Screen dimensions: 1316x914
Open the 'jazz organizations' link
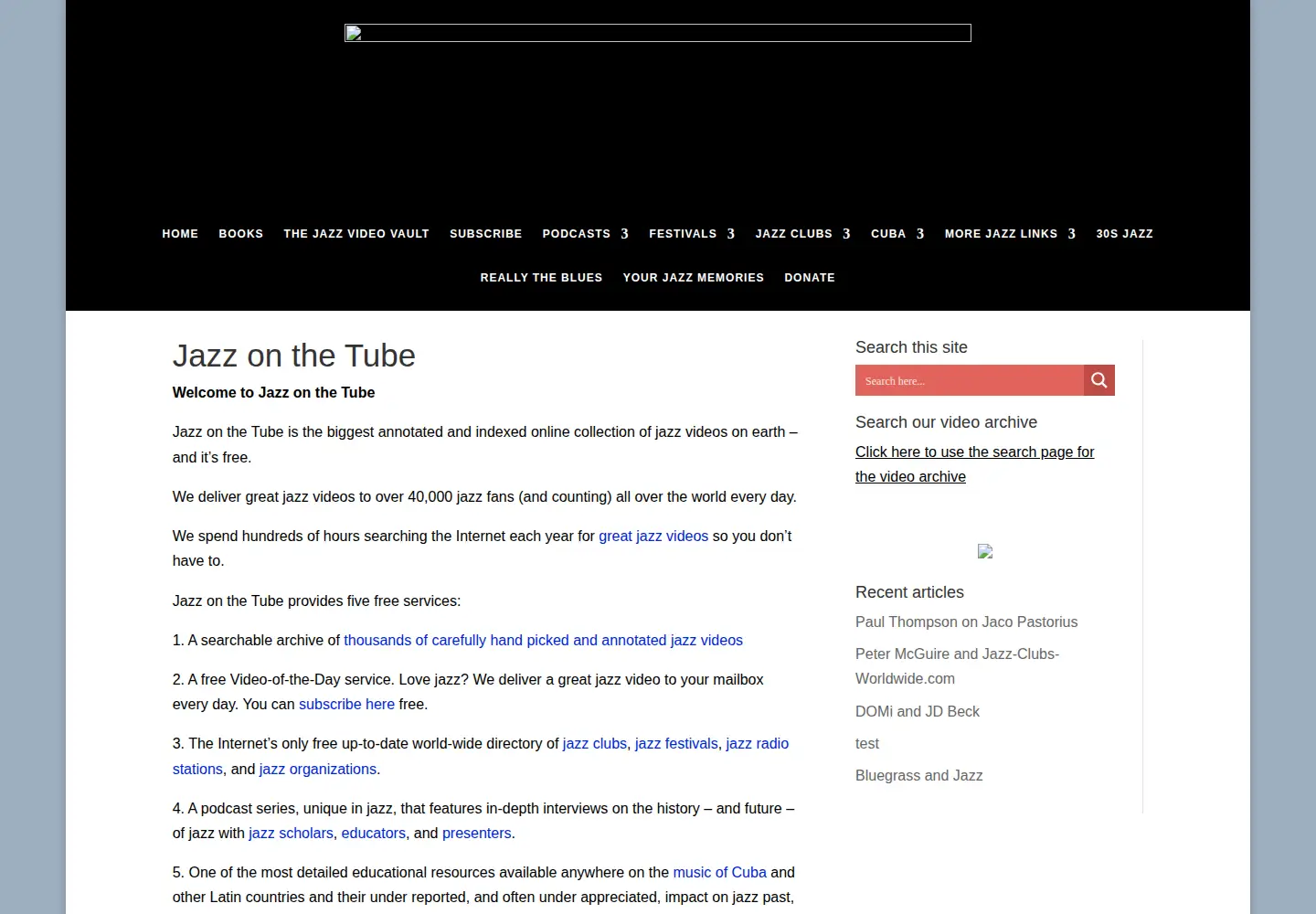click(x=318, y=769)
